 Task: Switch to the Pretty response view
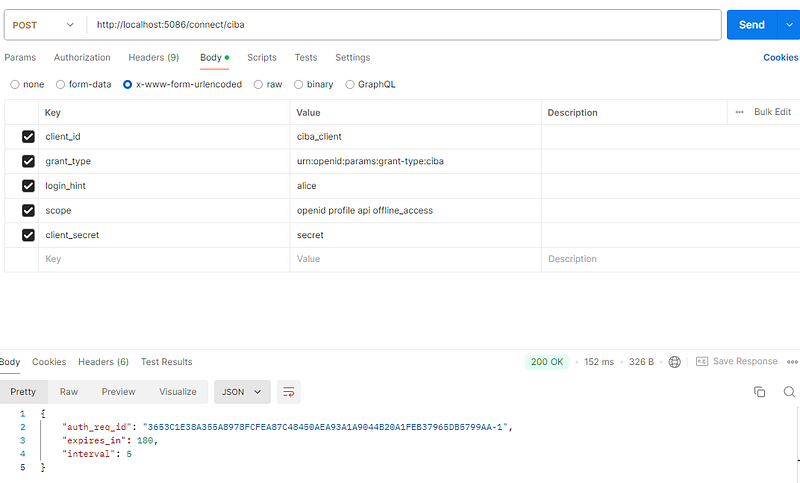tap(23, 392)
